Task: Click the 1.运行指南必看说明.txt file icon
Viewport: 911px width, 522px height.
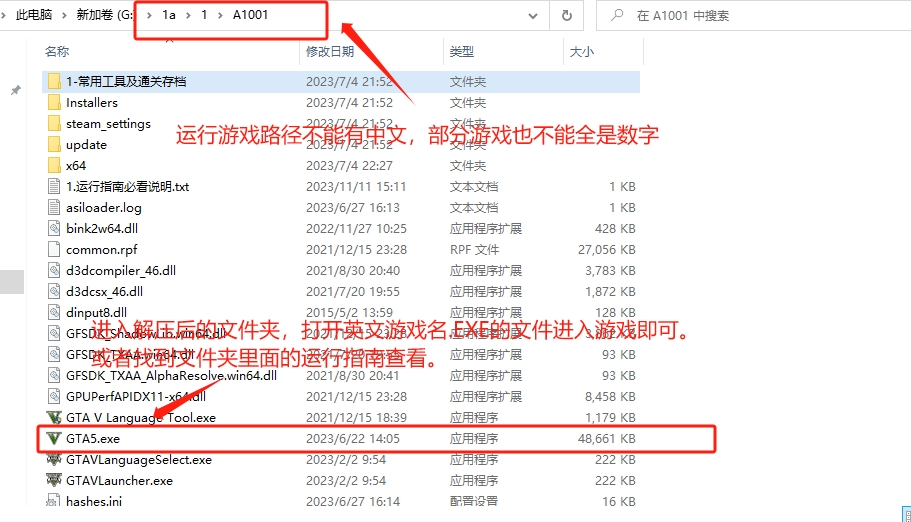Action: [54, 186]
